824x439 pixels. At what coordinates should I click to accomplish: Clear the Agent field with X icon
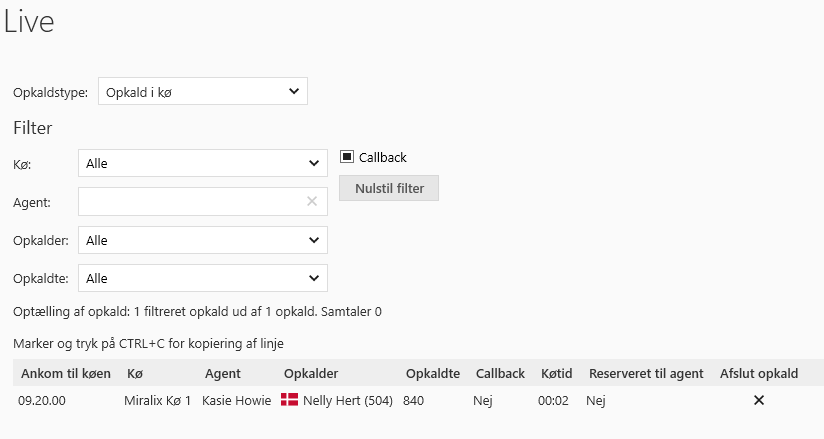[x=312, y=202]
